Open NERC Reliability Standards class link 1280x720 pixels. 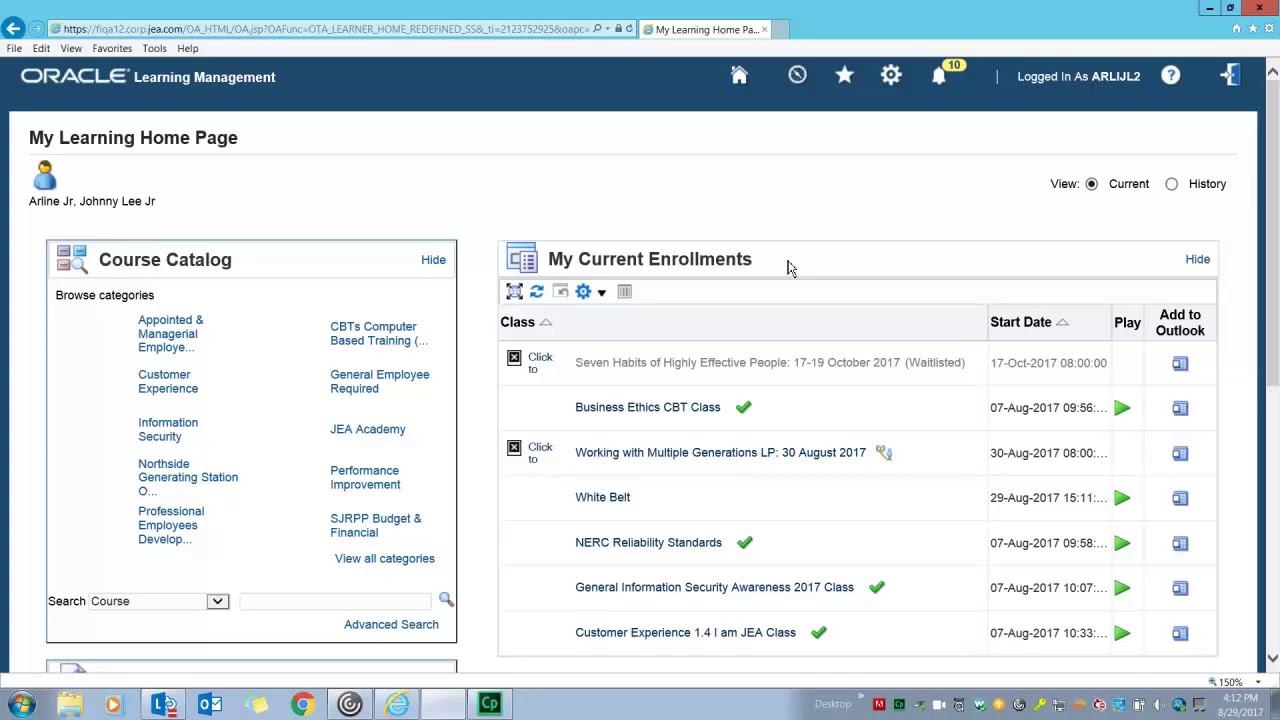click(x=648, y=542)
